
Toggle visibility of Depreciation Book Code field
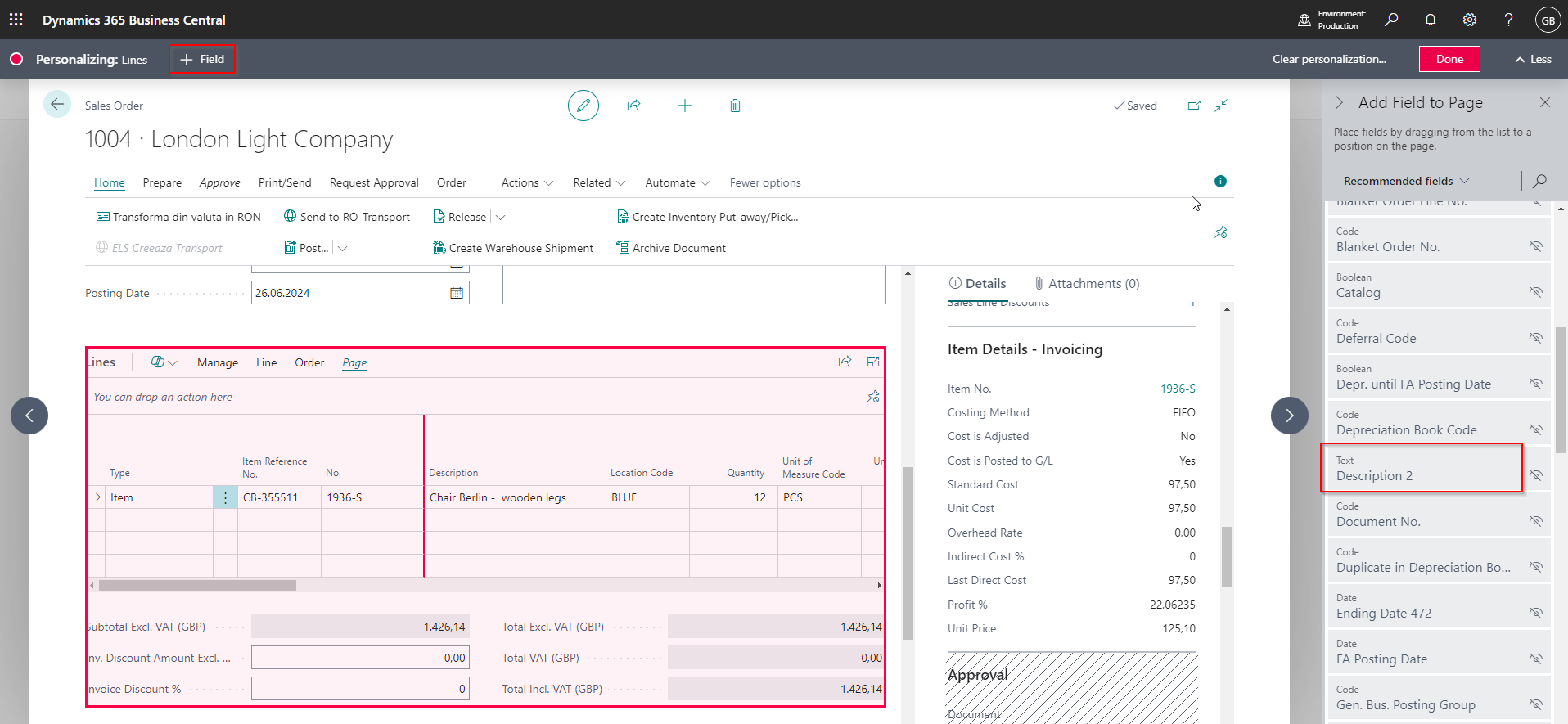tap(1535, 429)
